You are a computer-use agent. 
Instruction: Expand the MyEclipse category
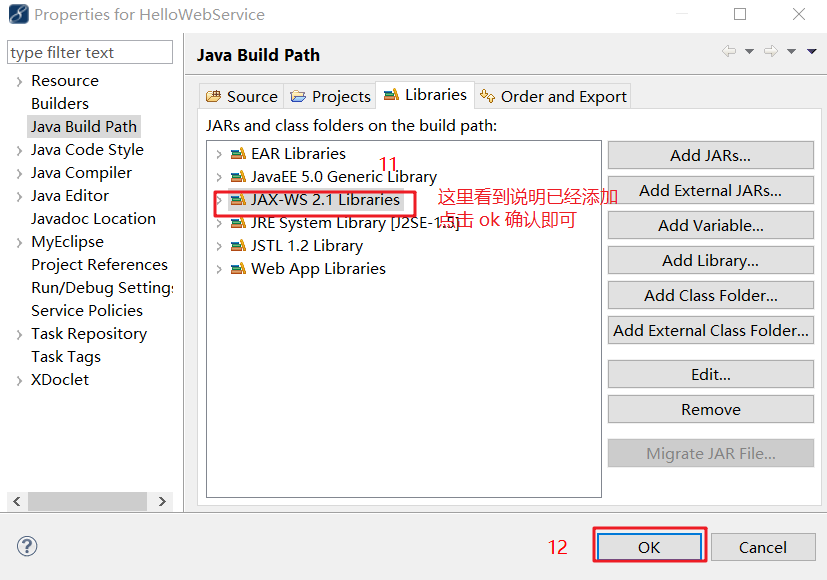pos(20,243)
